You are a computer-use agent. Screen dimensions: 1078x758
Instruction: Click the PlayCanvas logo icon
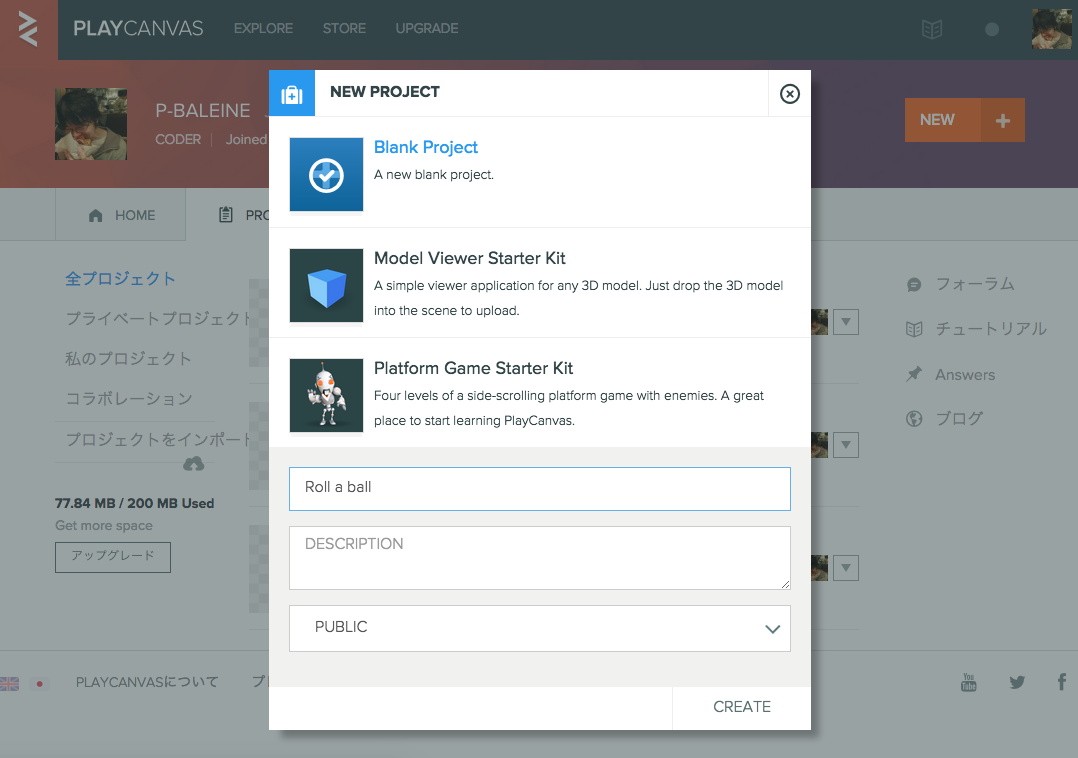(28, 29)
